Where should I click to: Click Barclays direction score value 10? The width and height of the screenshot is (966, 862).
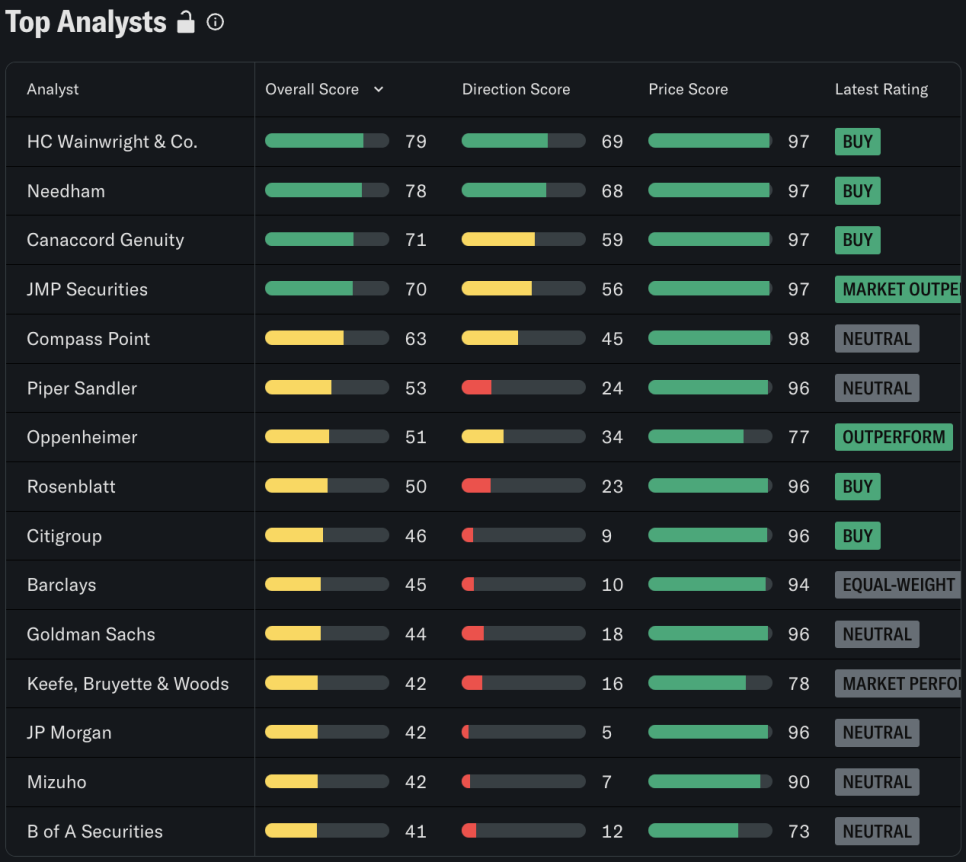[612, 585]
